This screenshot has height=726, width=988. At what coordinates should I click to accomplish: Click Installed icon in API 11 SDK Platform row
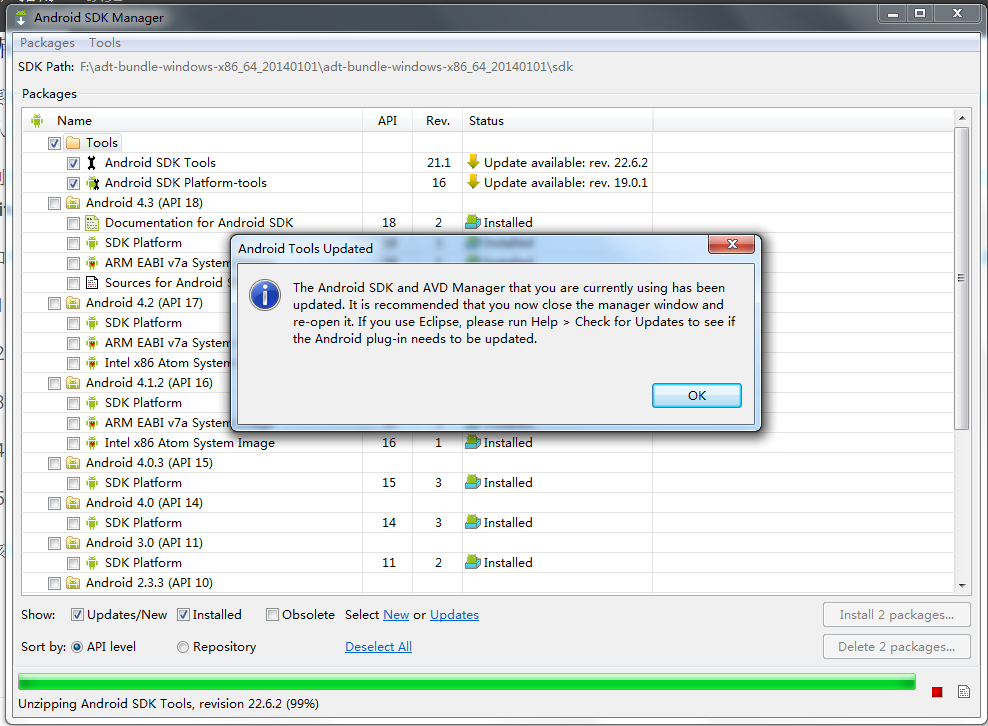[x=473, y=563]
